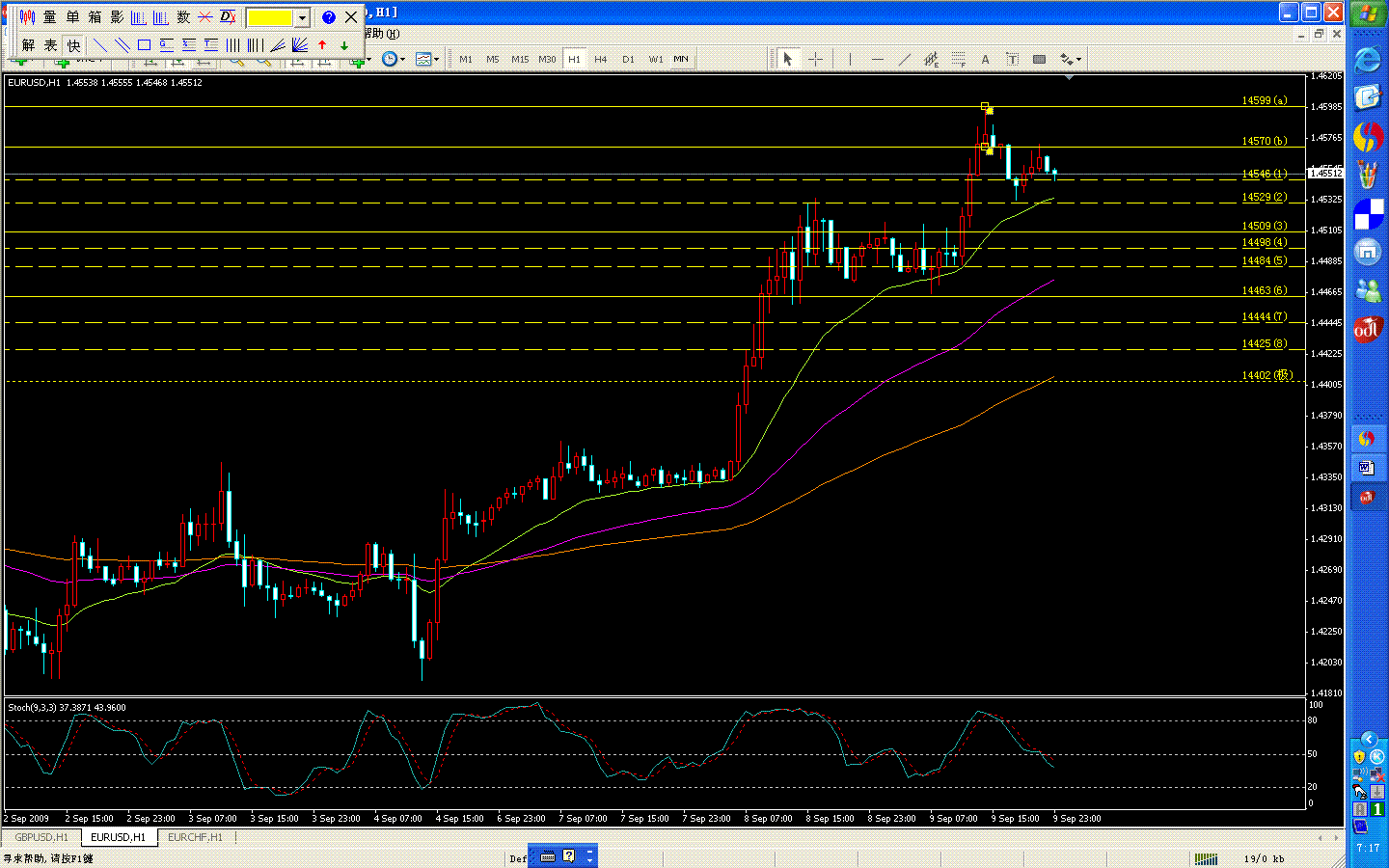Click the connection status bars indicator

(x=1206, y=858)
